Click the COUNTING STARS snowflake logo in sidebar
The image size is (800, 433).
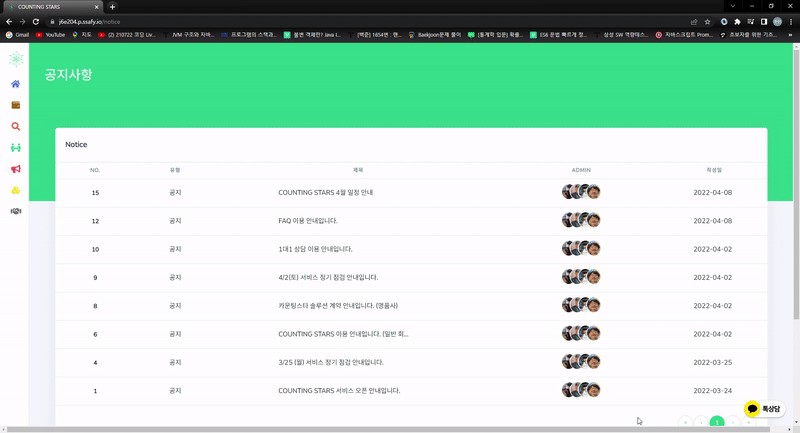pyautogui.click(x=16, y=59)
